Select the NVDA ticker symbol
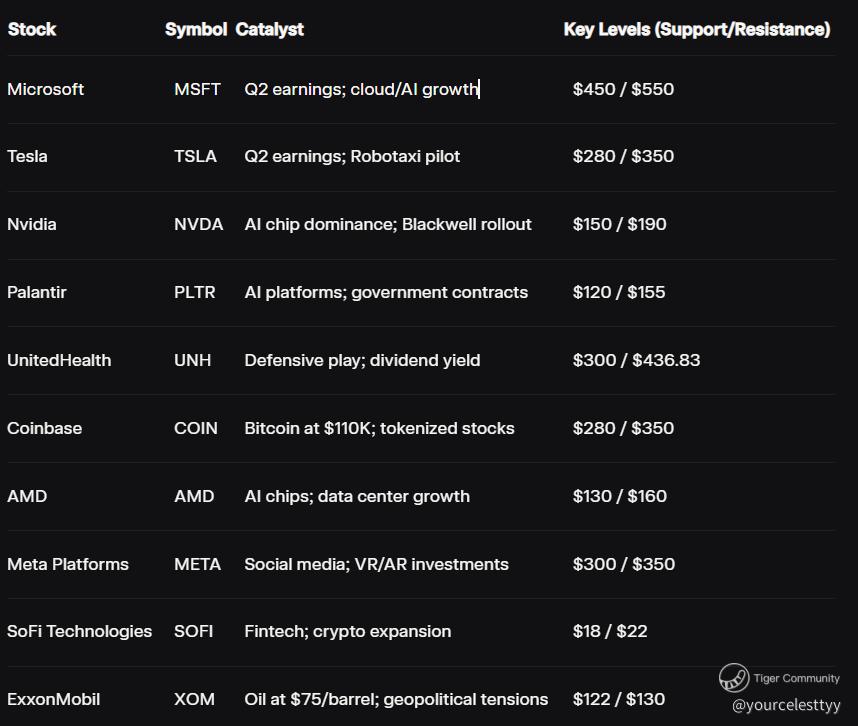 [198, 224]
